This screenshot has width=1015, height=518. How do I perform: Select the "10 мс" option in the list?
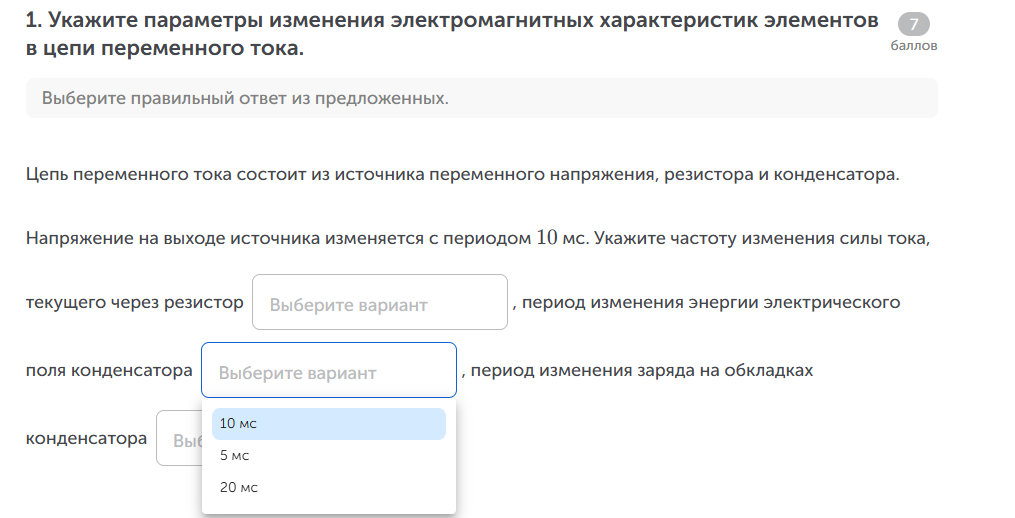pyautogui.click(x=328, y=424)
